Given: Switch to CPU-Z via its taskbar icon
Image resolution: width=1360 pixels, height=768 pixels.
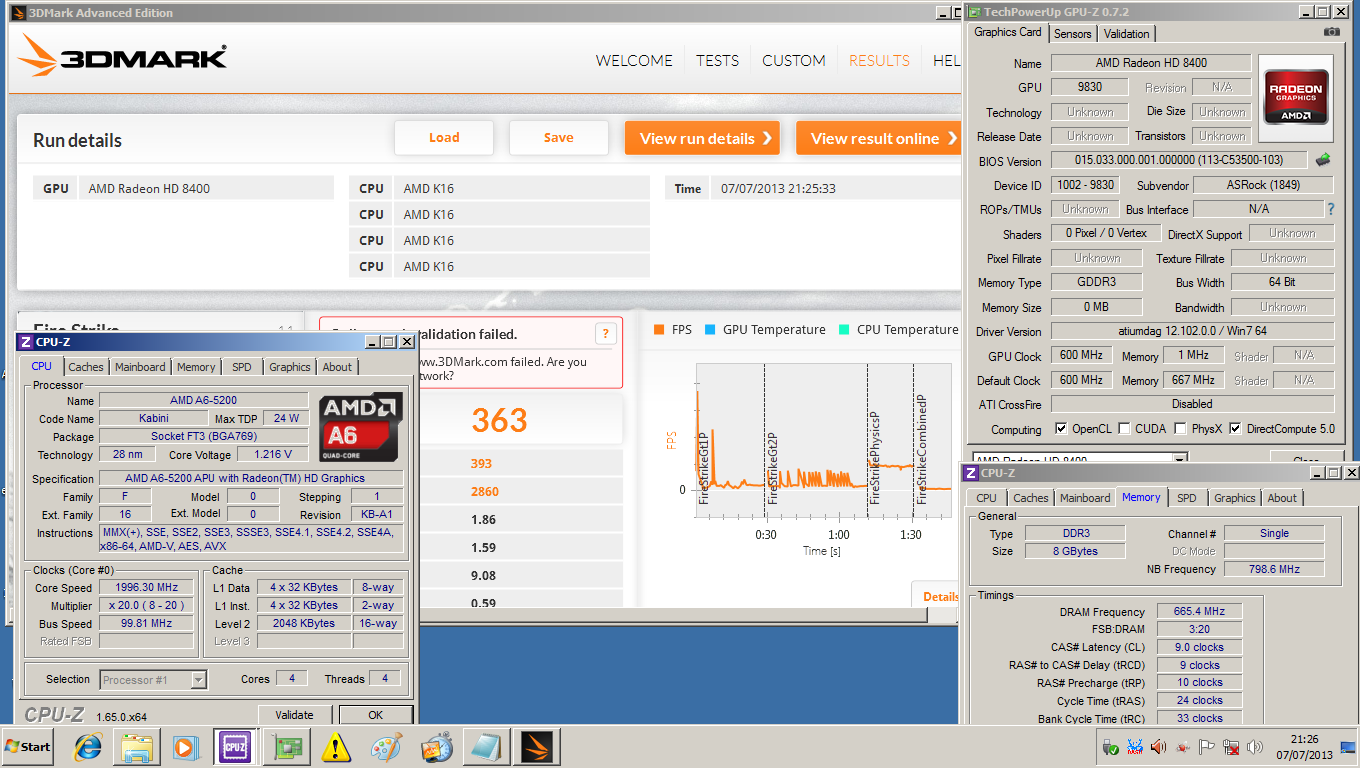Looking at the screenshot, I should (x=236, y=747).
